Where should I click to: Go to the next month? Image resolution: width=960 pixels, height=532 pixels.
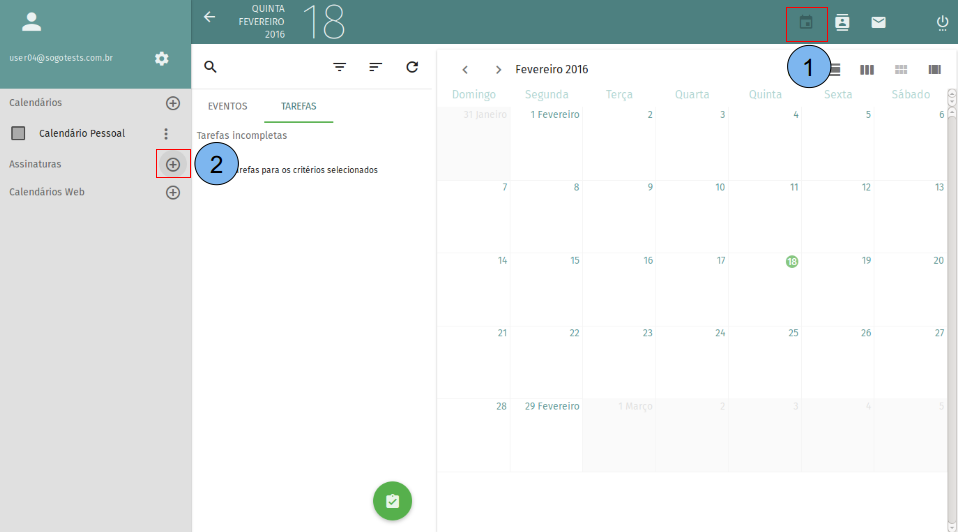click(498, 70)
